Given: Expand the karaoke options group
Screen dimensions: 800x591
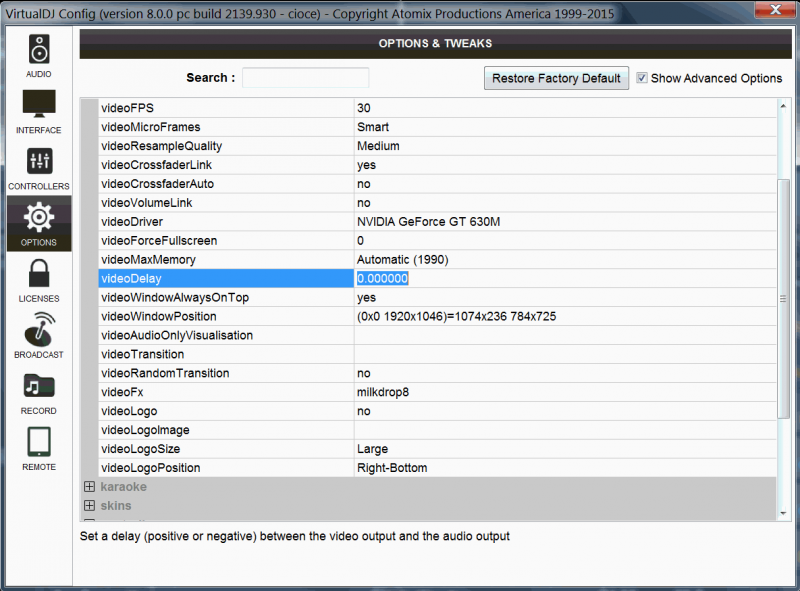Looking at the screenshot, I should [x=89, y=486].
